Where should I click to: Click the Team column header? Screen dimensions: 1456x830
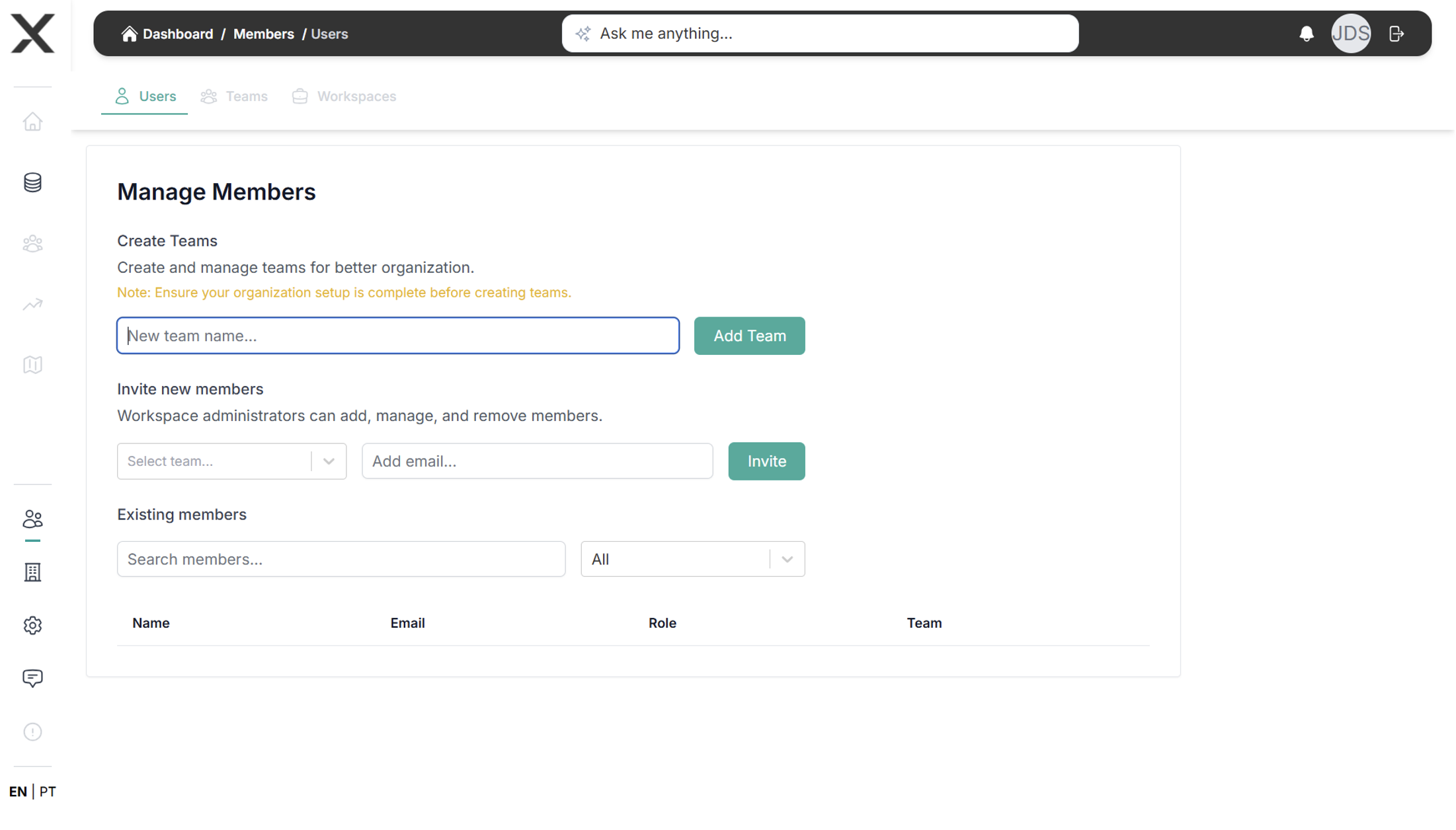pos(924,623)
